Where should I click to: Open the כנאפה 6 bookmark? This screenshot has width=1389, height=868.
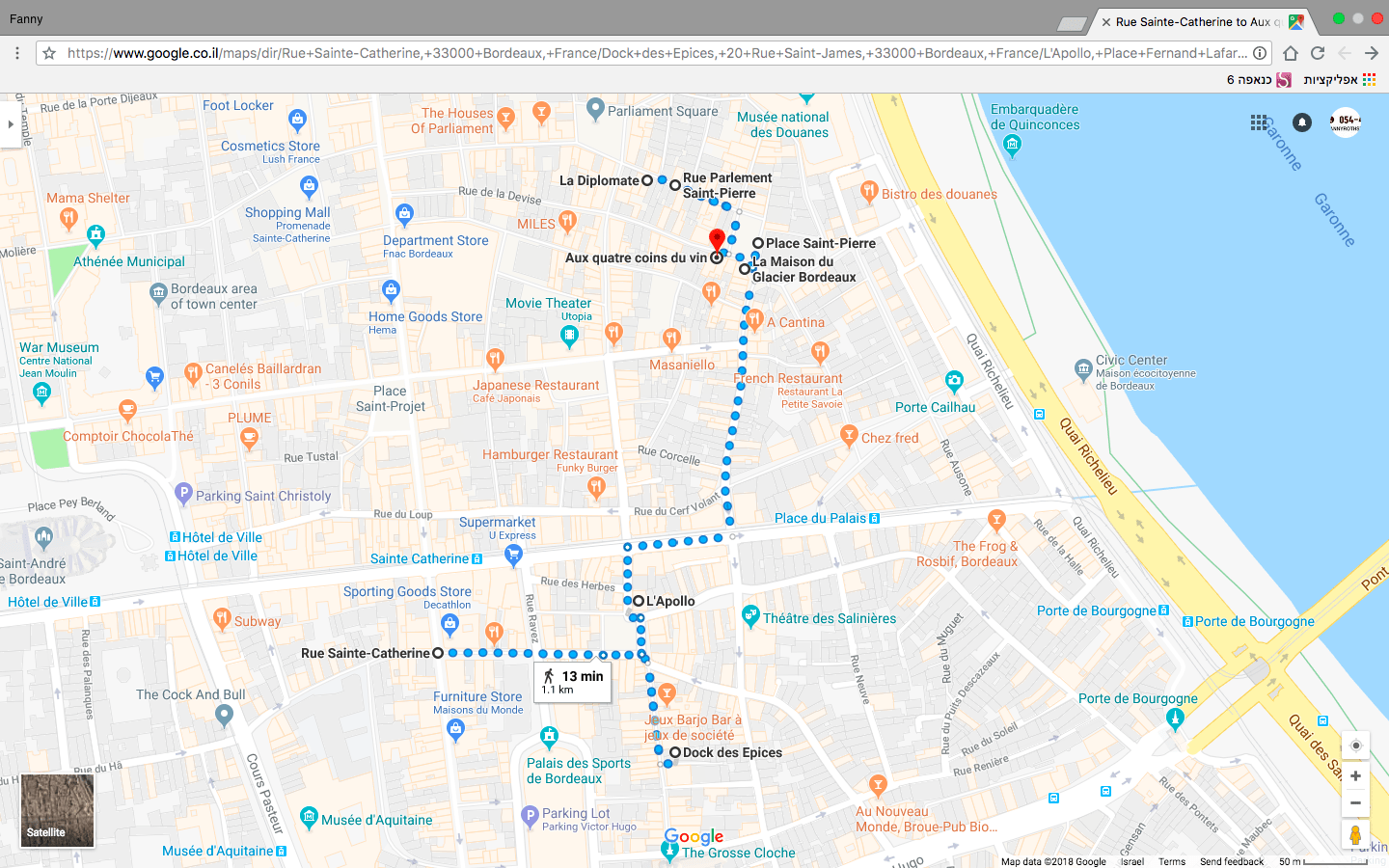pyautogui.click(x=1258, y=80)
